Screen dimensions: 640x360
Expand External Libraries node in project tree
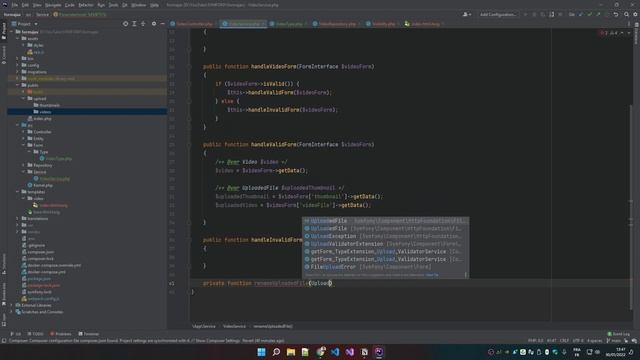pyautogui.click(x=12, y=305)
